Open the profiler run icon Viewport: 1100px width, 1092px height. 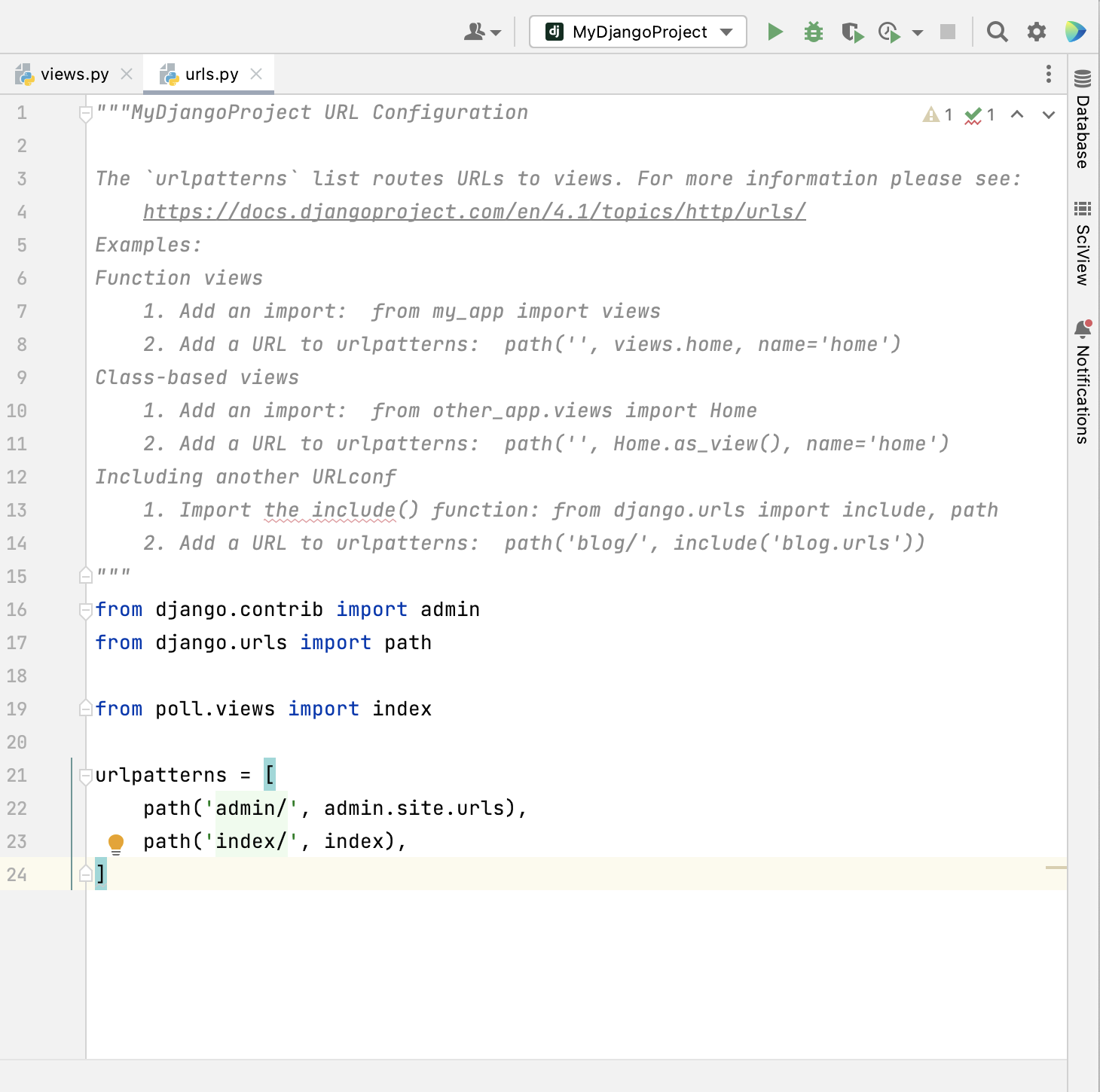[x=888, y=32]
